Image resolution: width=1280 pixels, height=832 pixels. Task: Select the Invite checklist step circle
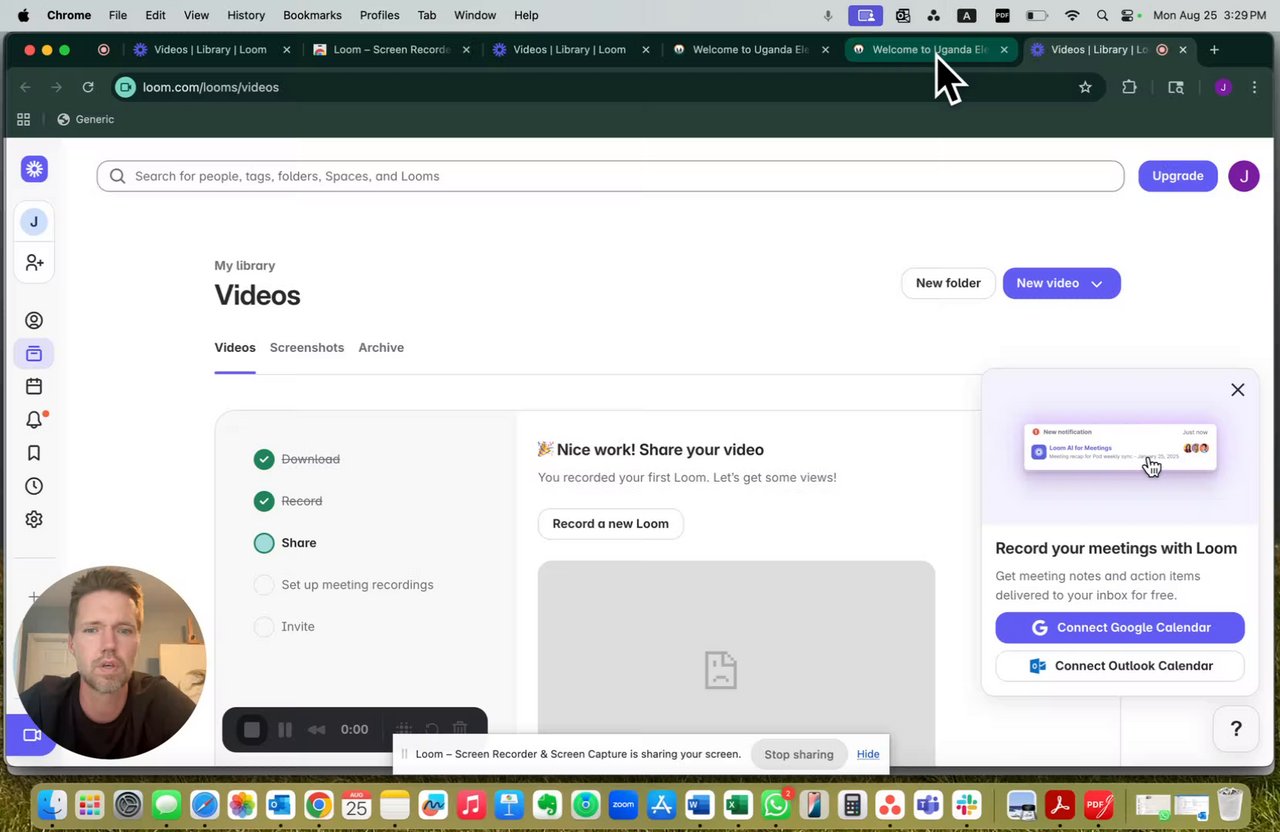tap(264, 627)
